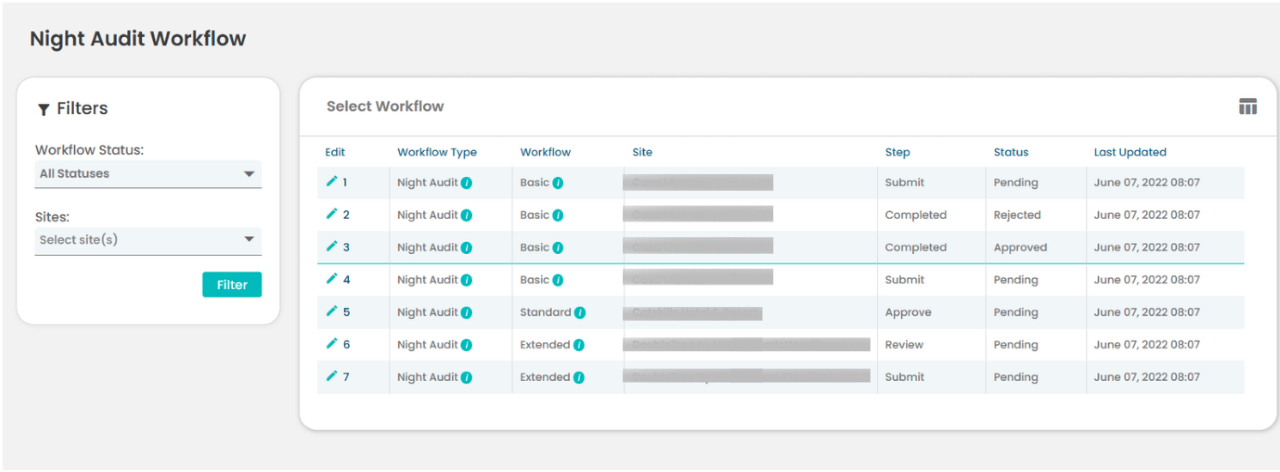Click the Site column header
Screen dimensions: 1280x472
click(x=642, y=152)
